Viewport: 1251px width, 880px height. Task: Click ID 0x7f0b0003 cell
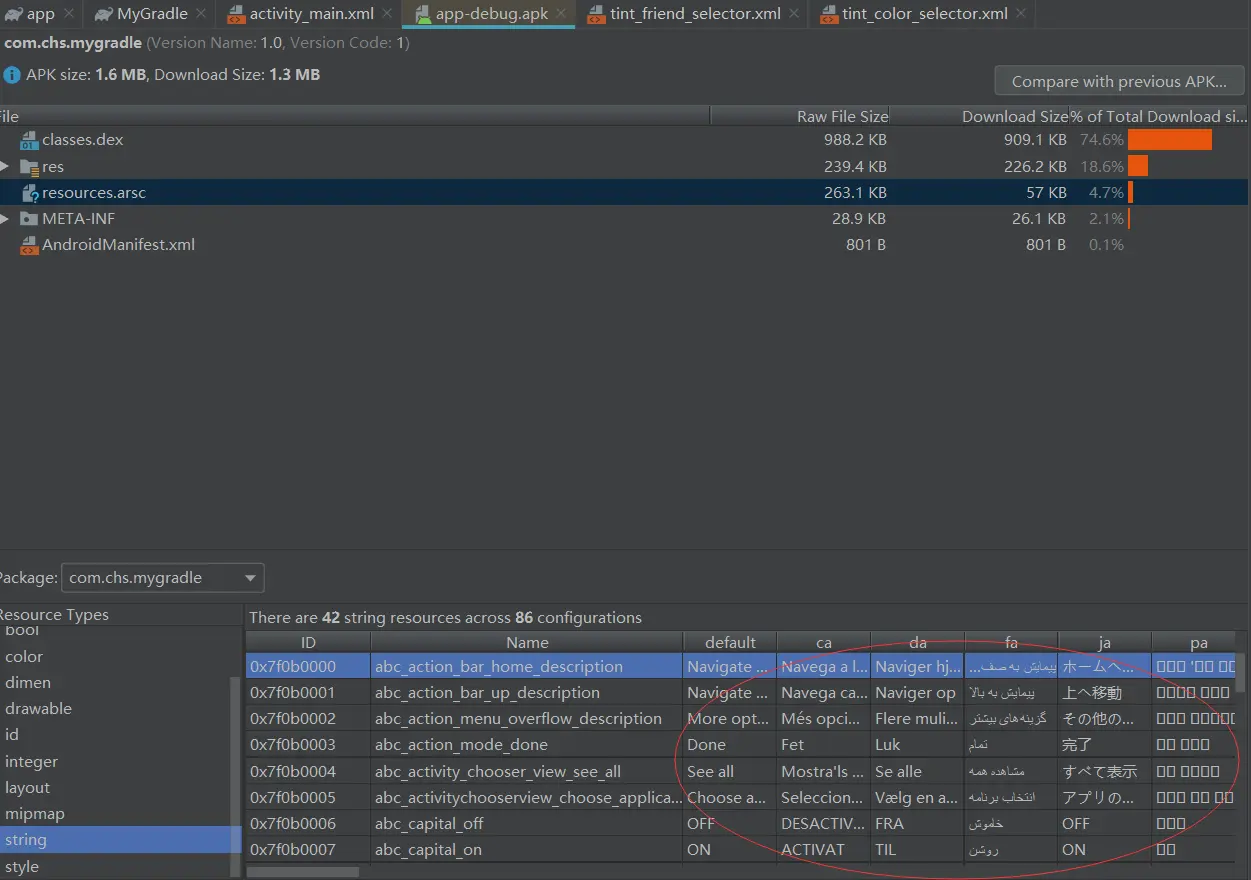coord(308,745)
